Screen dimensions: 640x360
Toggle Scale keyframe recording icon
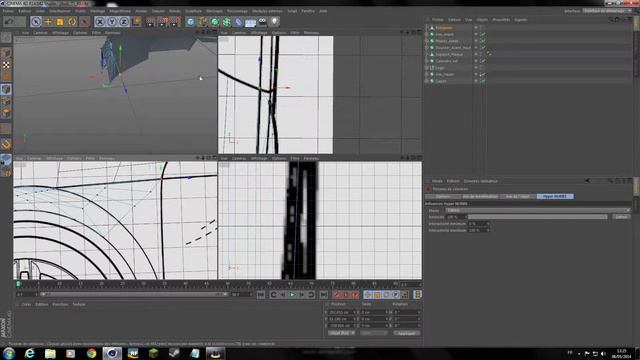point(377,295)
